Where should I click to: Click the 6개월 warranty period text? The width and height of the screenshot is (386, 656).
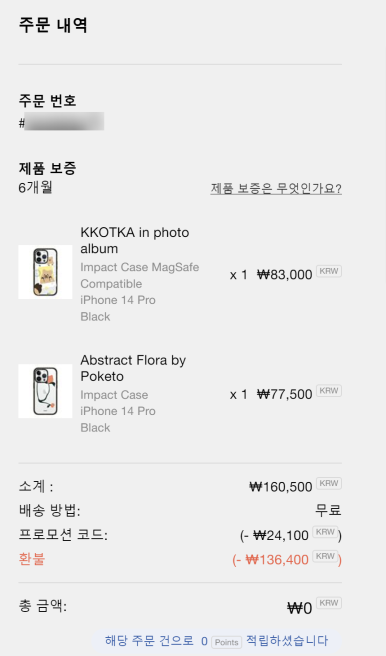tap(35, 187)
